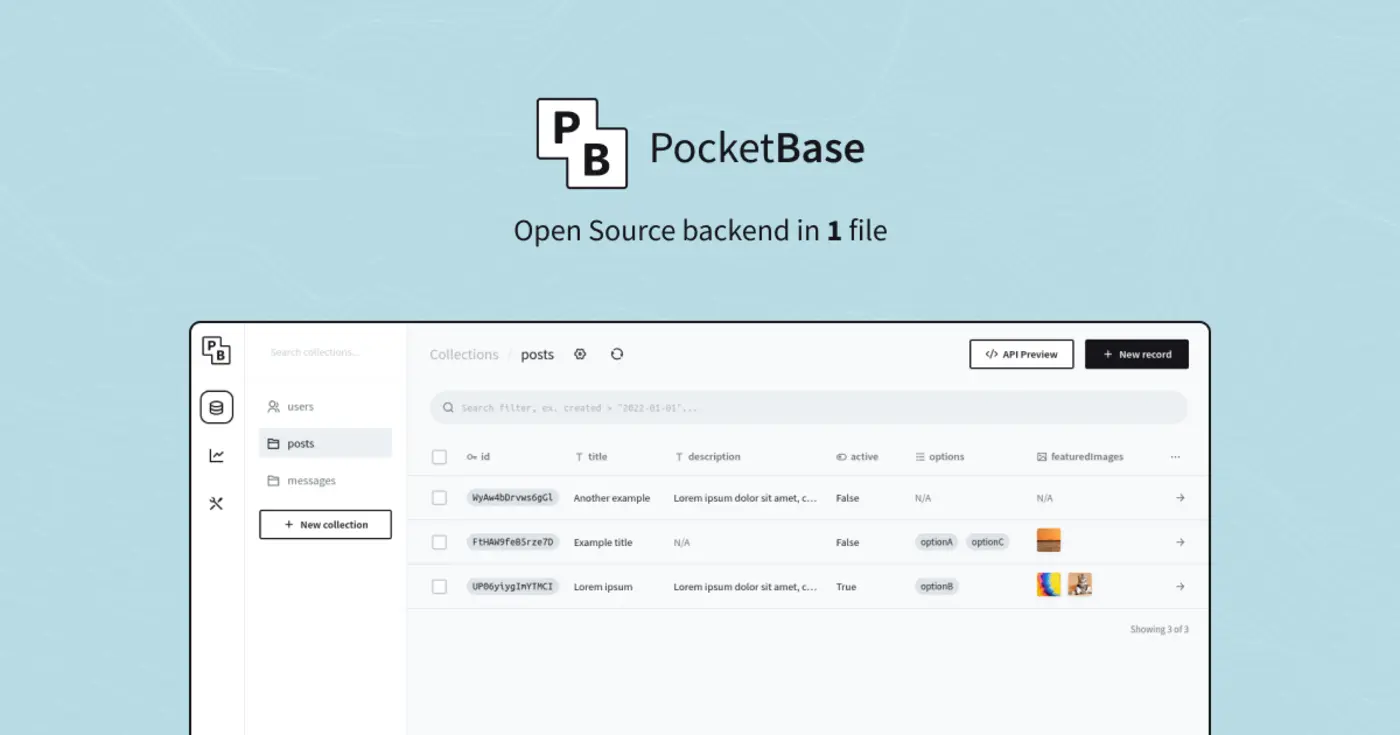The image size is (1400, 735).
Task: Open Settings via the wrench icon
Action: [216, 503]
